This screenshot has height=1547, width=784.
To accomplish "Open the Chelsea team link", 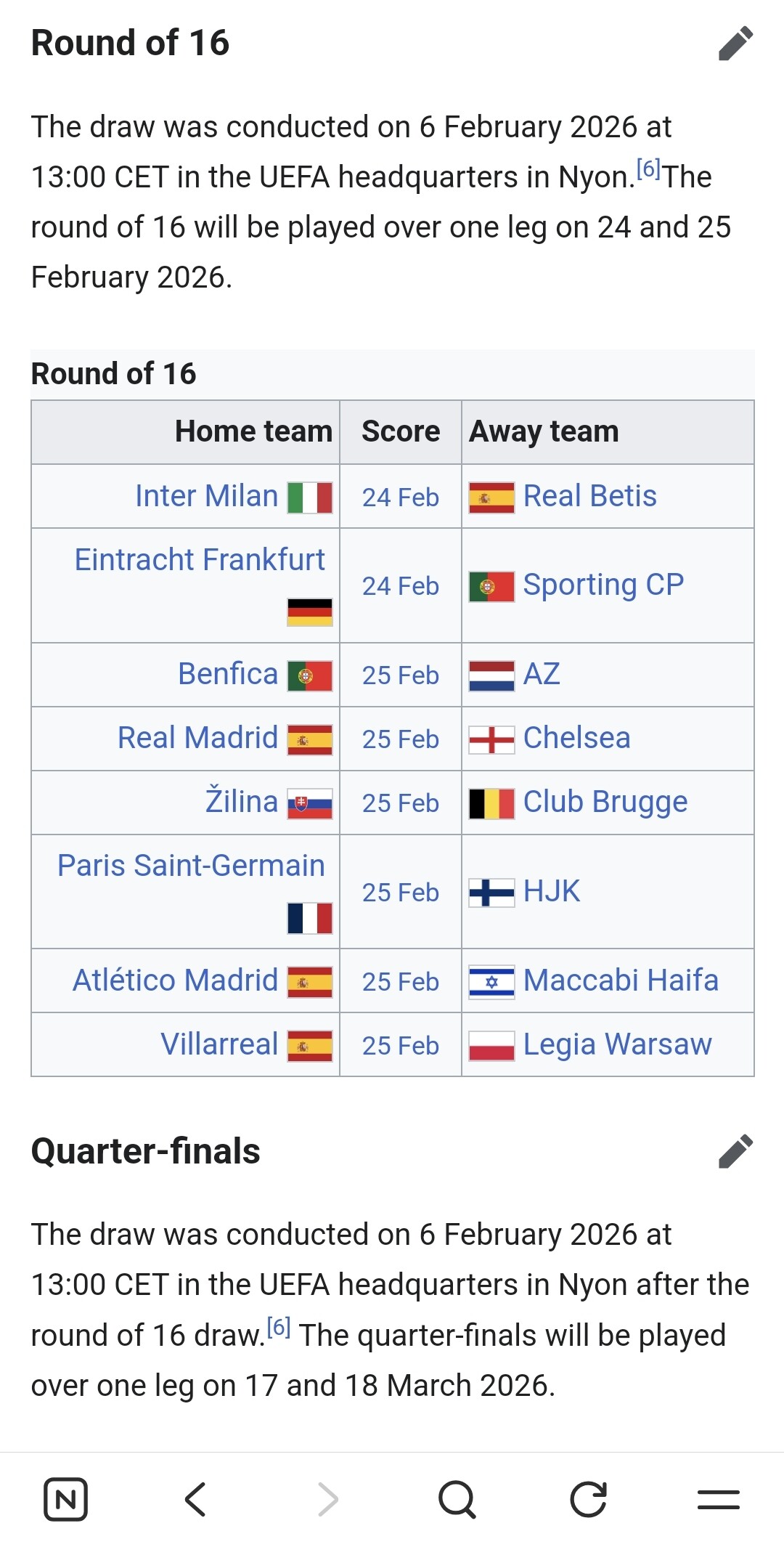I will click(x=576, y=738).
